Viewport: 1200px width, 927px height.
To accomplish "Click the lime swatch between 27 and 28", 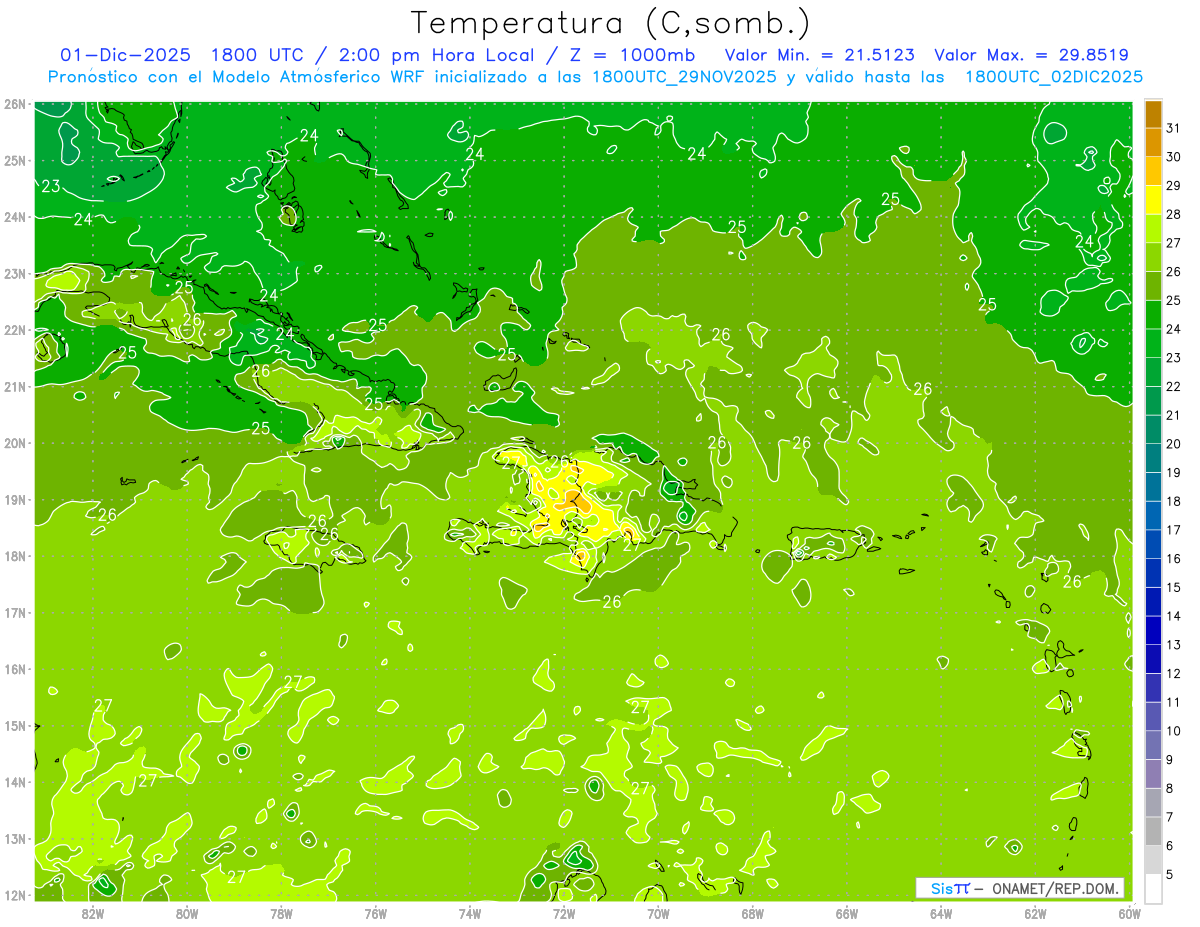I will click(x=1153, y=228).
